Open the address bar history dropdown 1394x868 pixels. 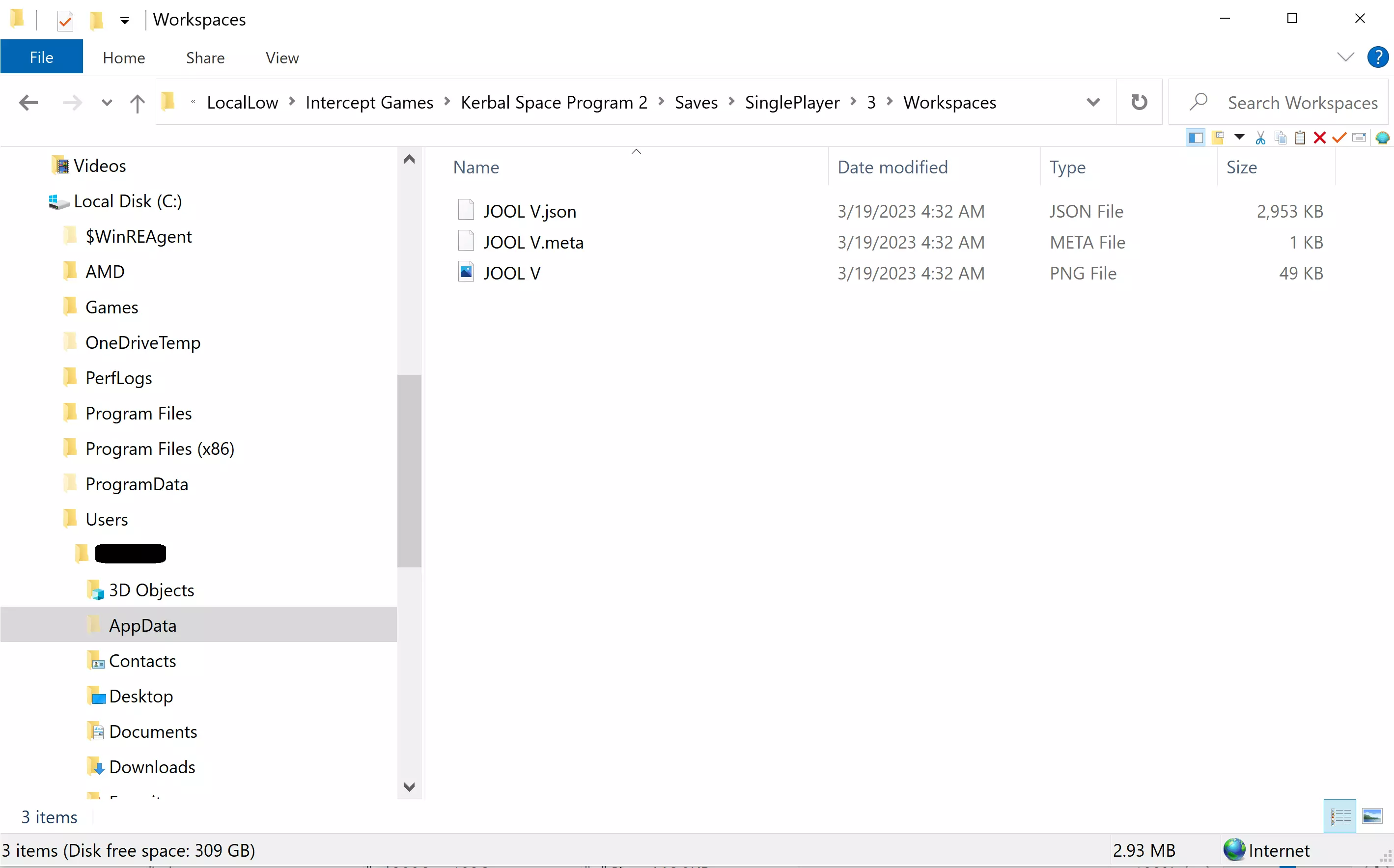[x=1093, y=102]
